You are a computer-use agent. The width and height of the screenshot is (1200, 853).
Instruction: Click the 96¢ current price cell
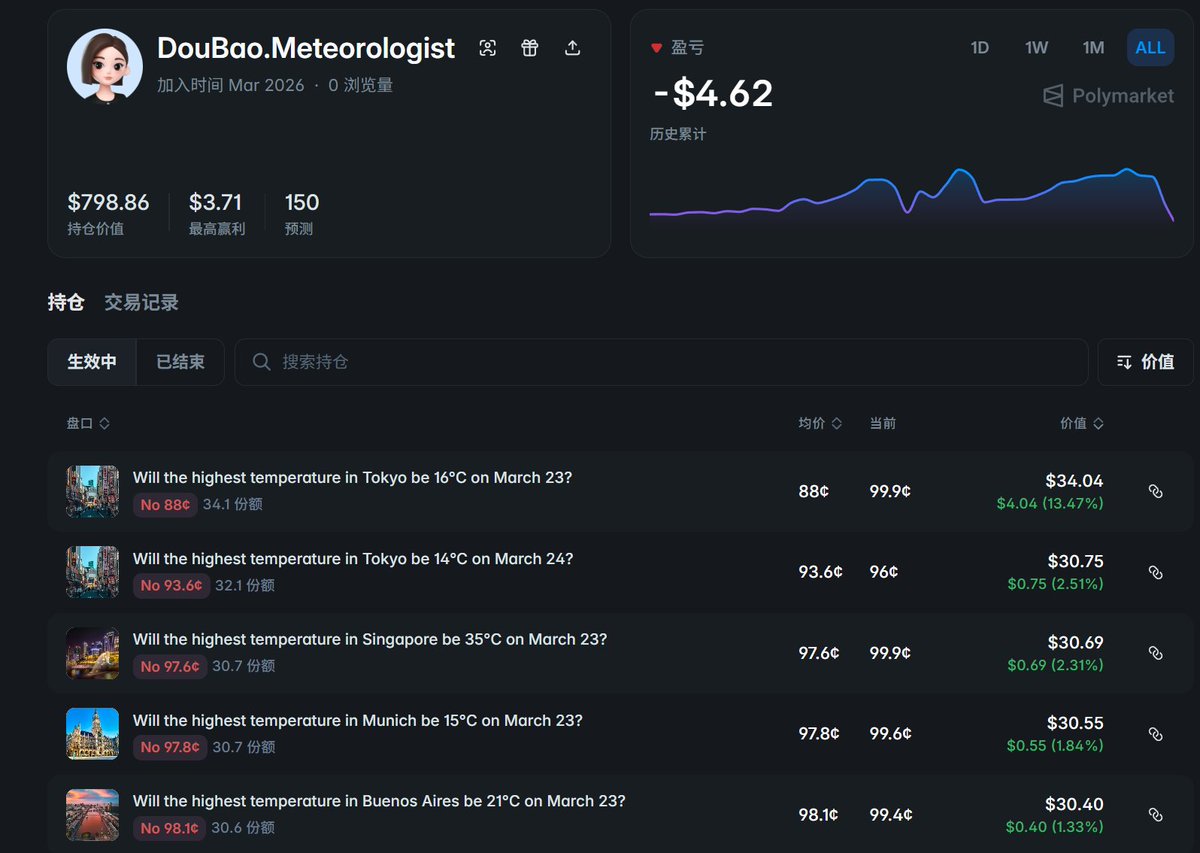coord(884,572)
